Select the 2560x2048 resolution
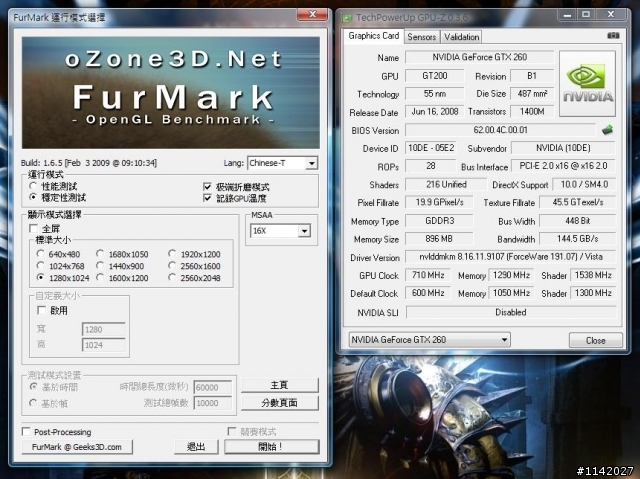This screenshot has width=640, height=479. [x=172, y=277]
